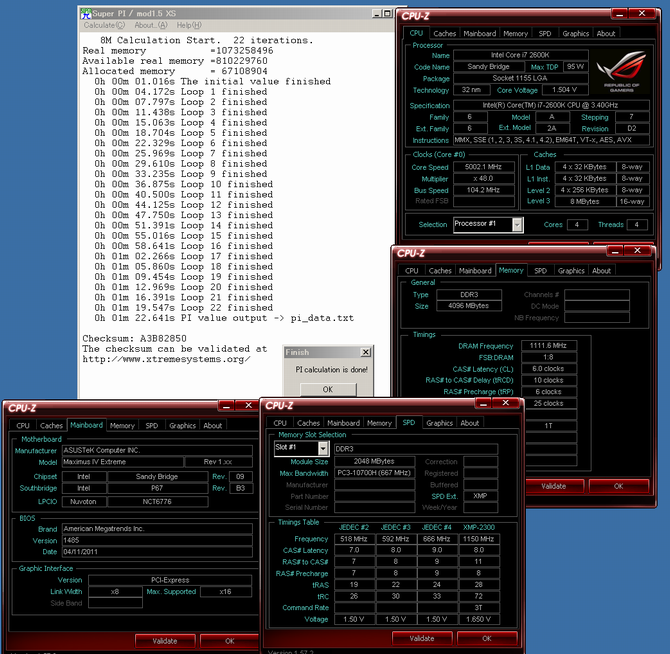Open About tab in CPU-Z CPU window

606,34
